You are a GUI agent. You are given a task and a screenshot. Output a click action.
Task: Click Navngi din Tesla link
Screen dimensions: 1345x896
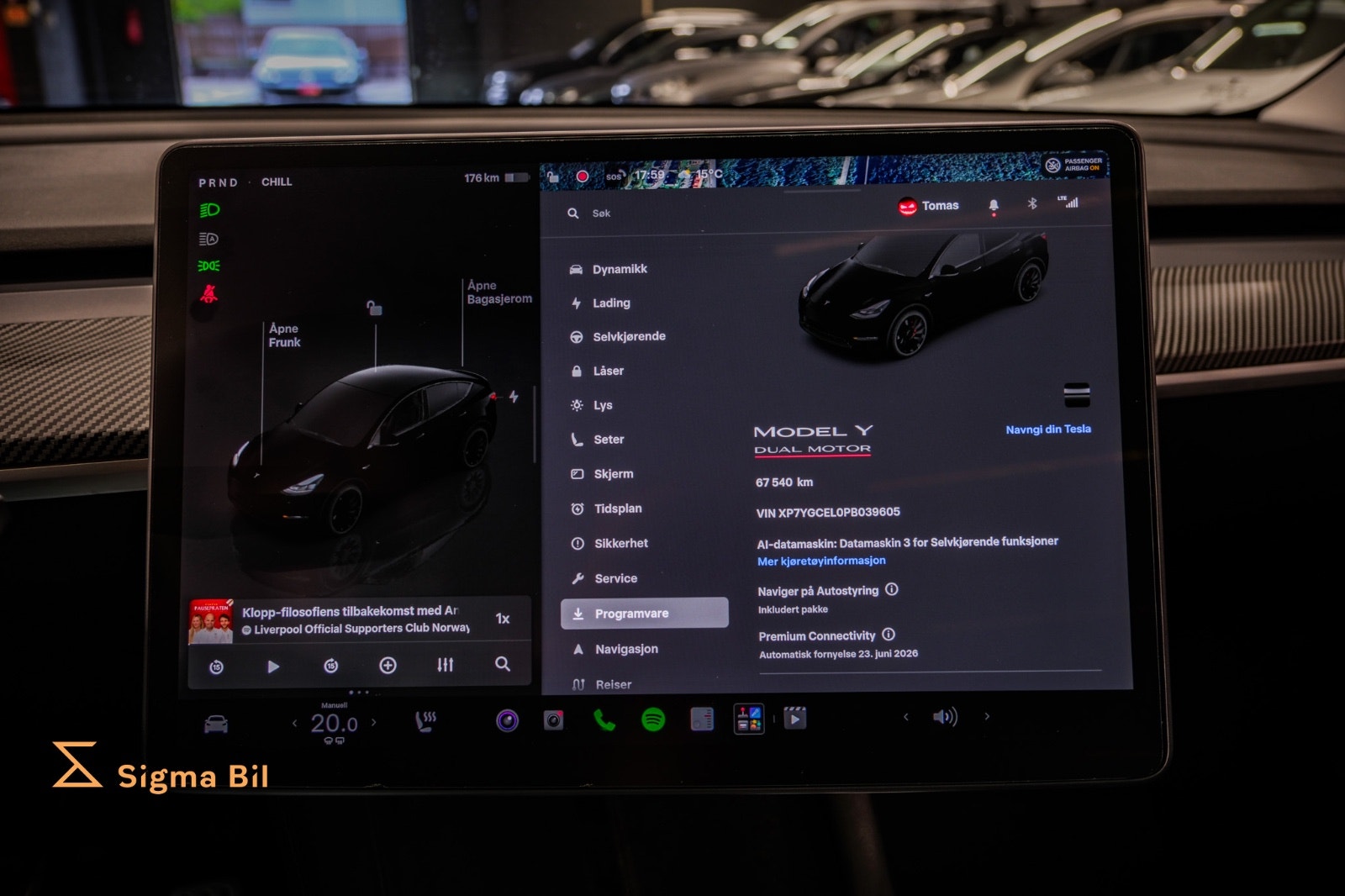pyautogui.click(x=1048, y=430)
